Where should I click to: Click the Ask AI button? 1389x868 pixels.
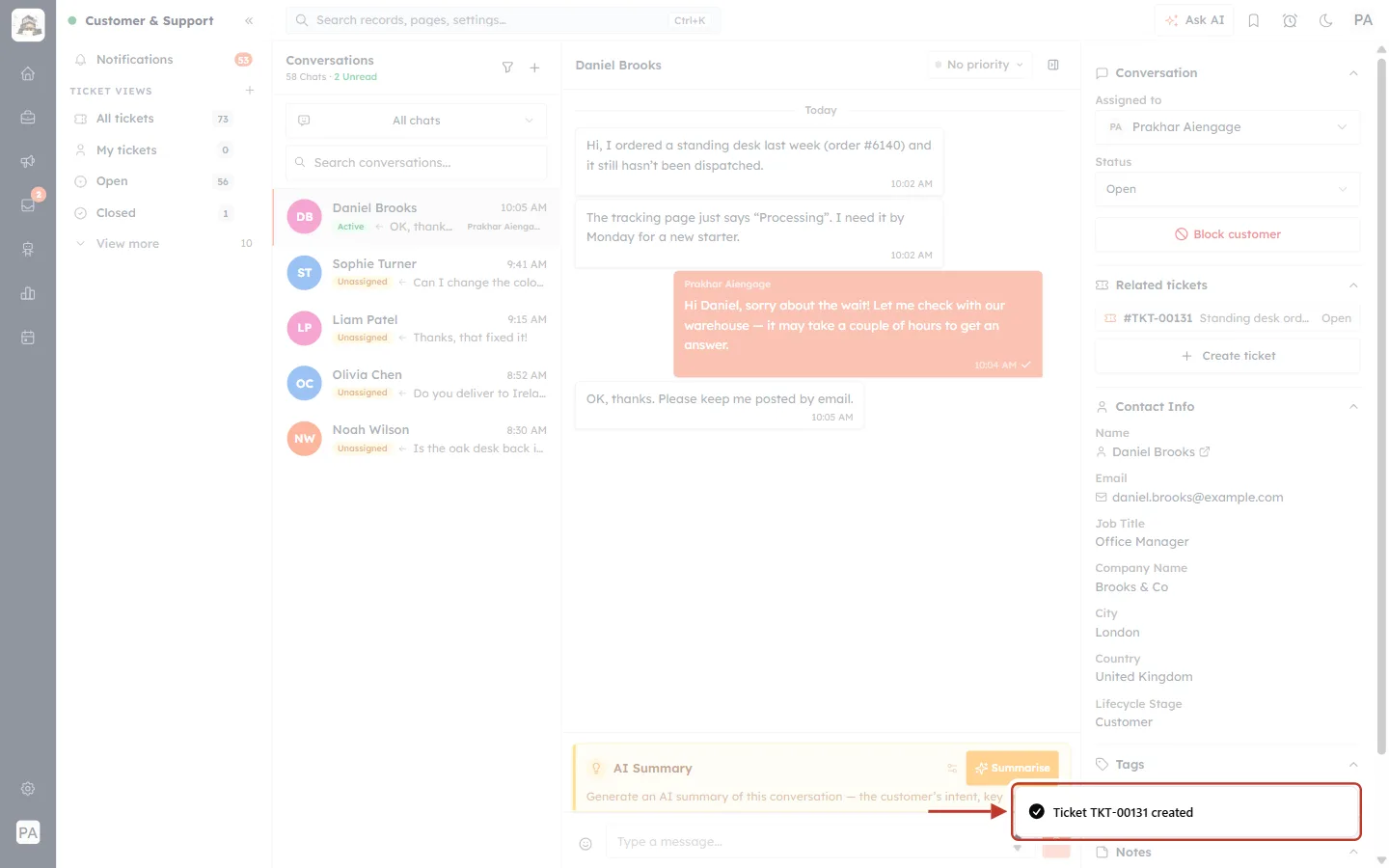click(x=1194, y=20)
